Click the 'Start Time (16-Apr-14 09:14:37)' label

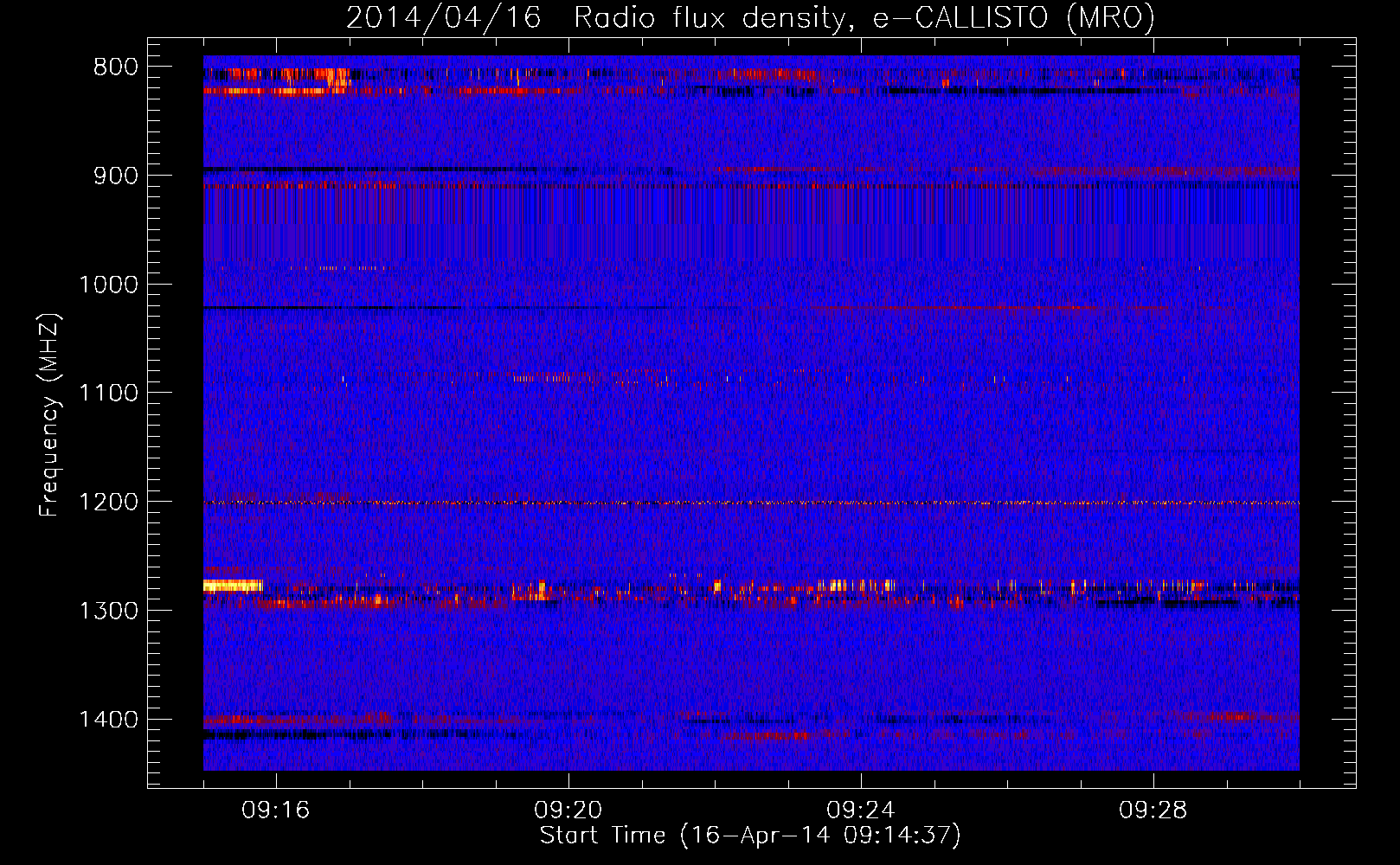click(750, 836)
